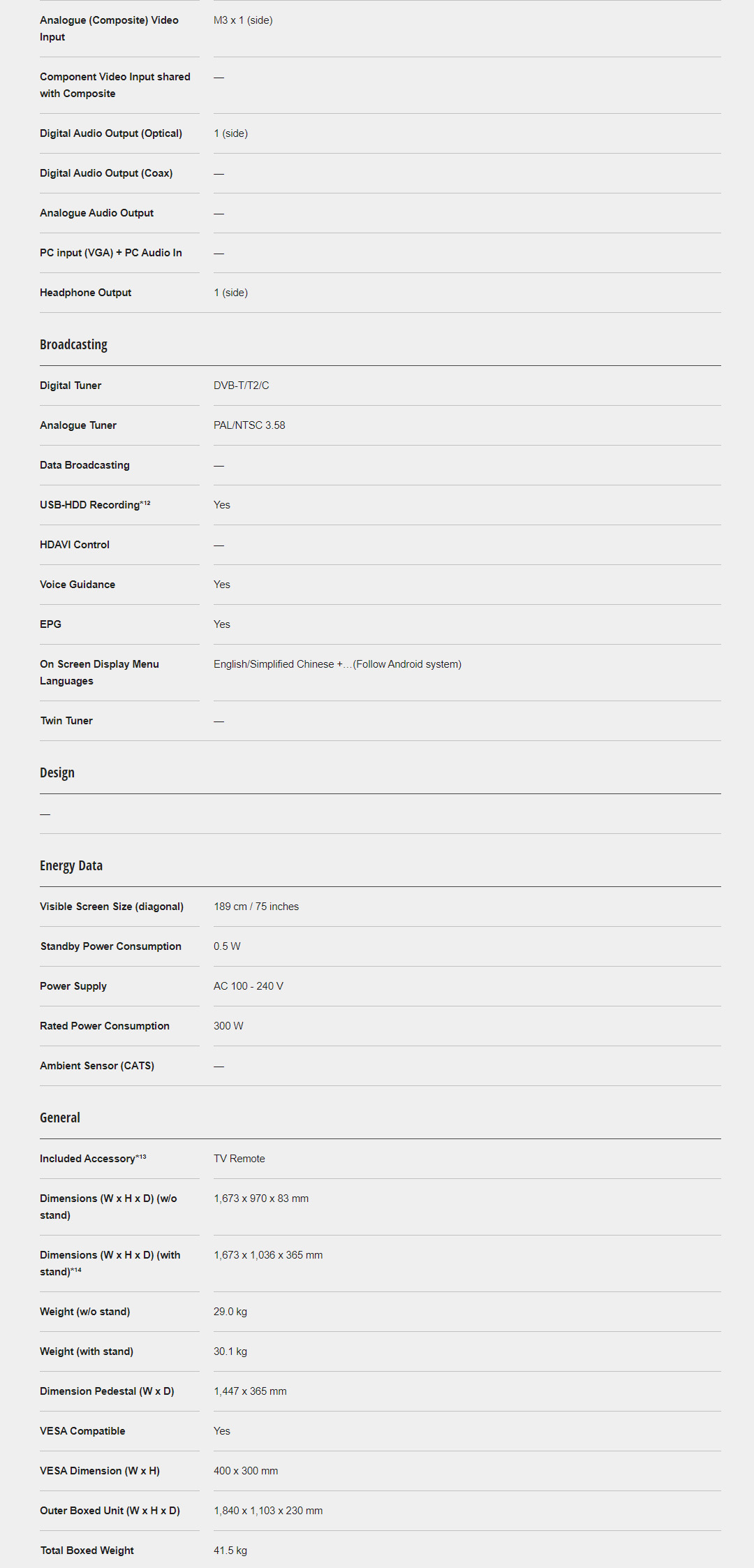Select the Digital Tuner row label
754x1568 pixels.
[71, 386]
